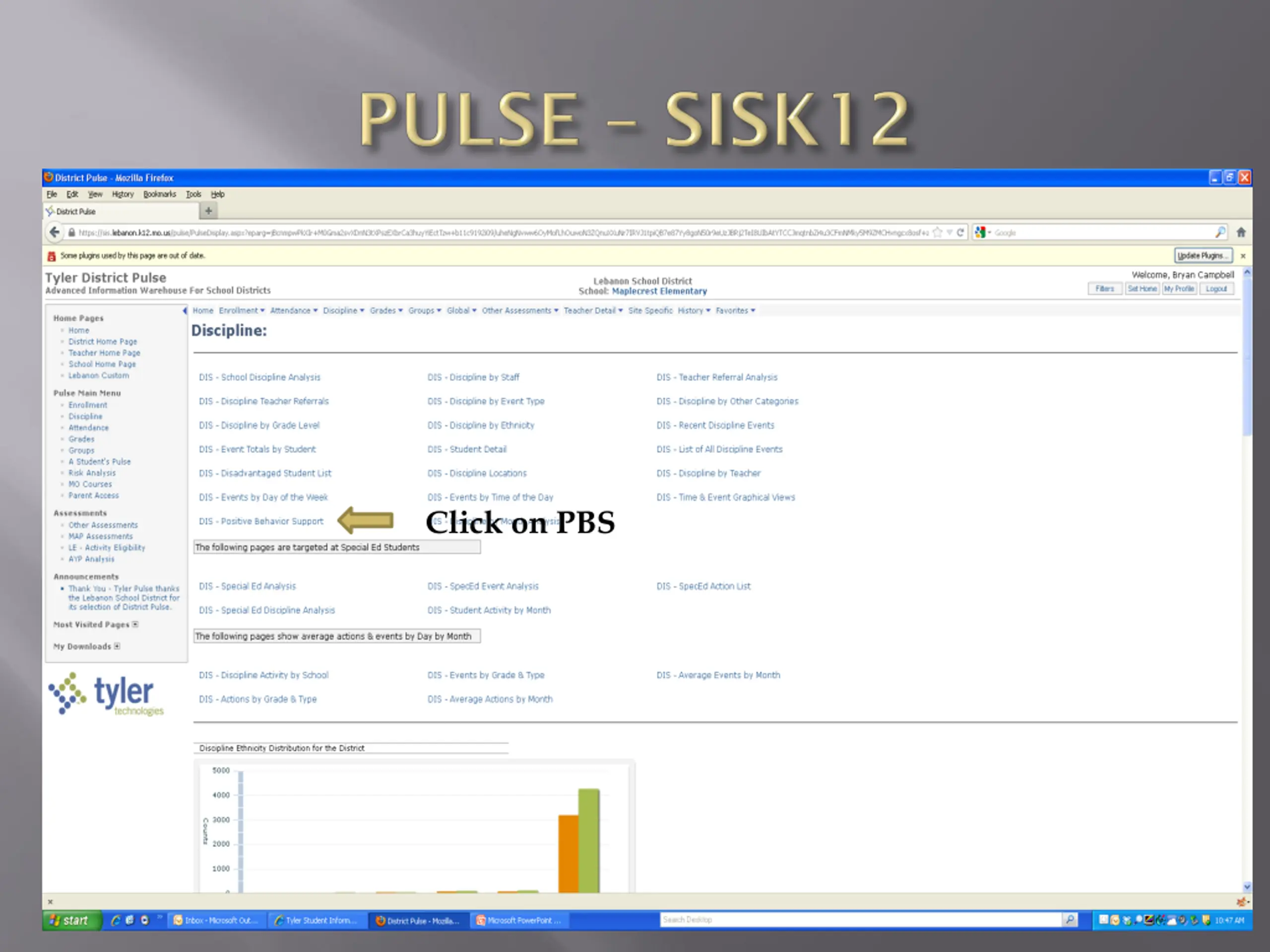Expand the My Downloads section
1270x952 pixels.
[117, 646]
